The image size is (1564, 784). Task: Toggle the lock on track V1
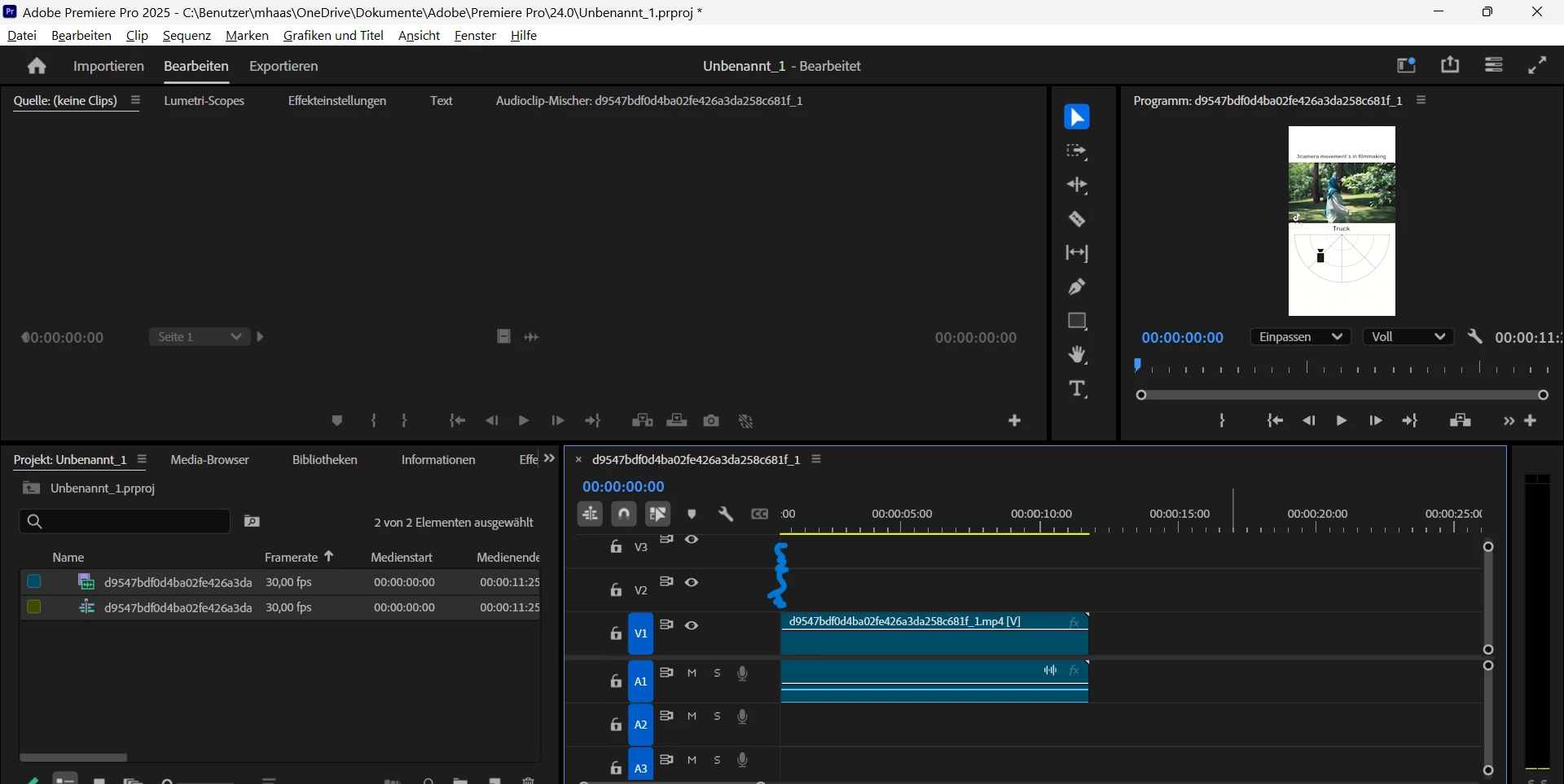click(x=616, y=633)
